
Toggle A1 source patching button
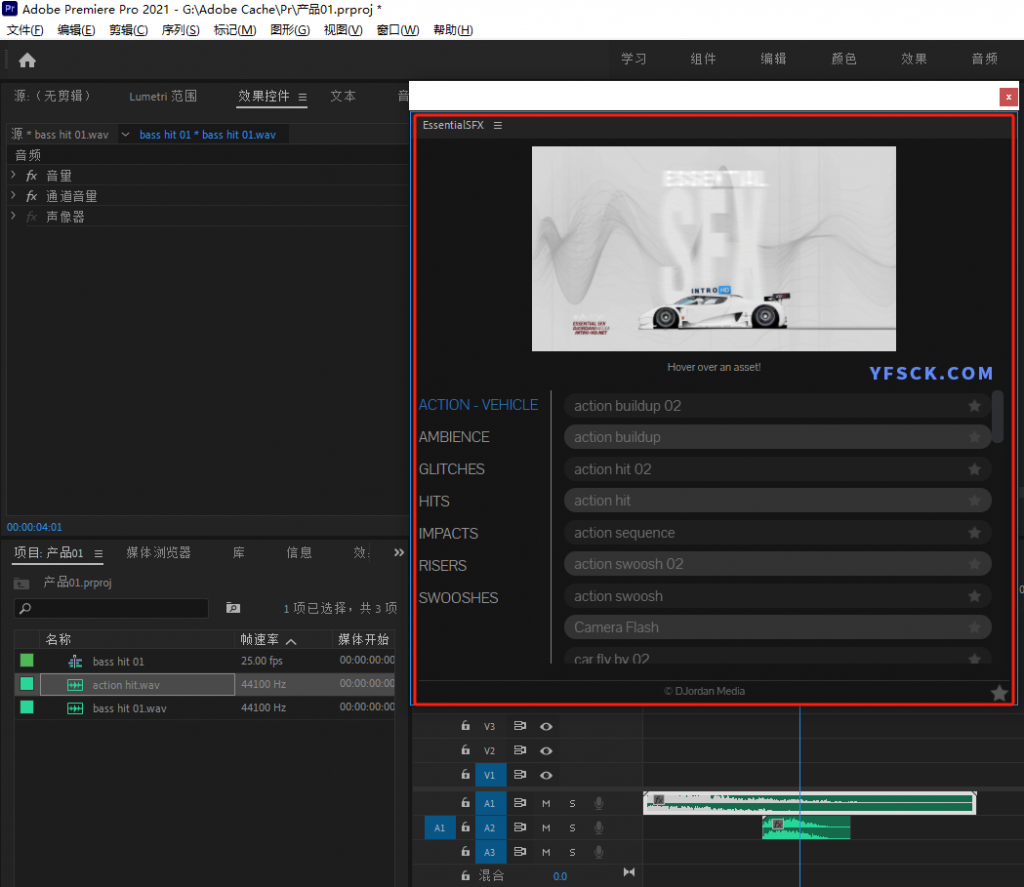click(440, 828)
